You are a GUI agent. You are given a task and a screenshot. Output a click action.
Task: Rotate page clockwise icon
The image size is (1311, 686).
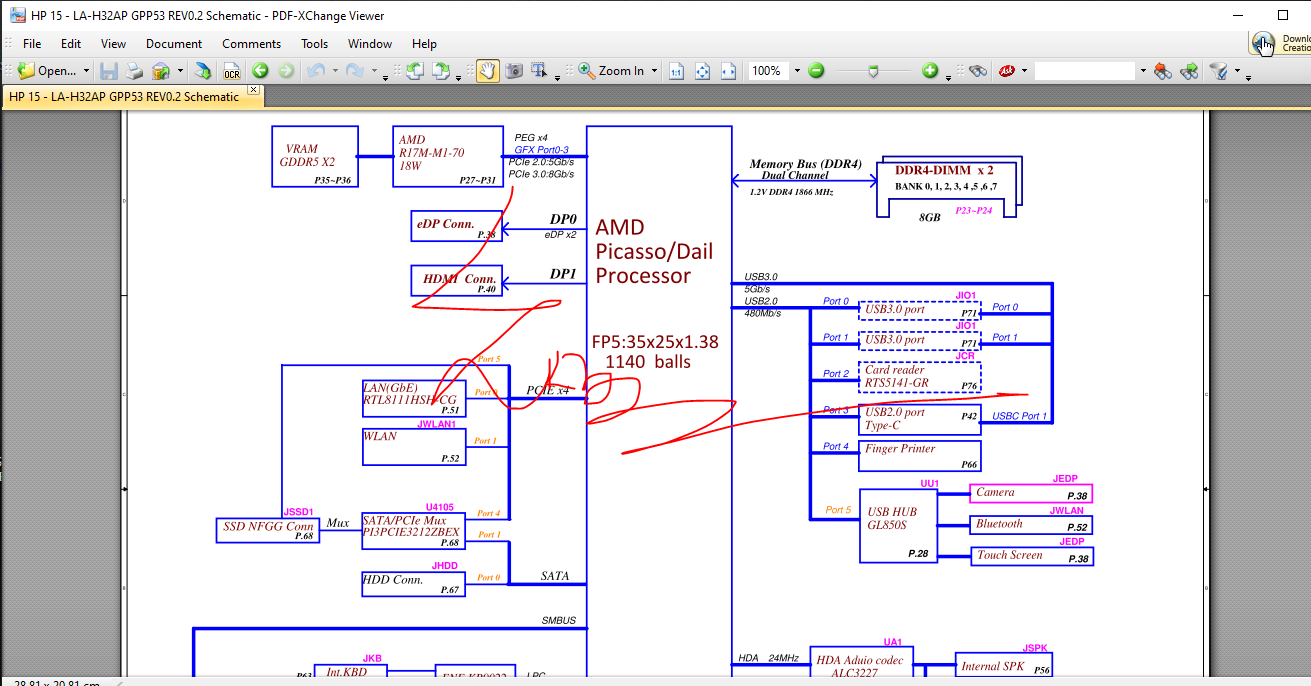click(440, 71)
